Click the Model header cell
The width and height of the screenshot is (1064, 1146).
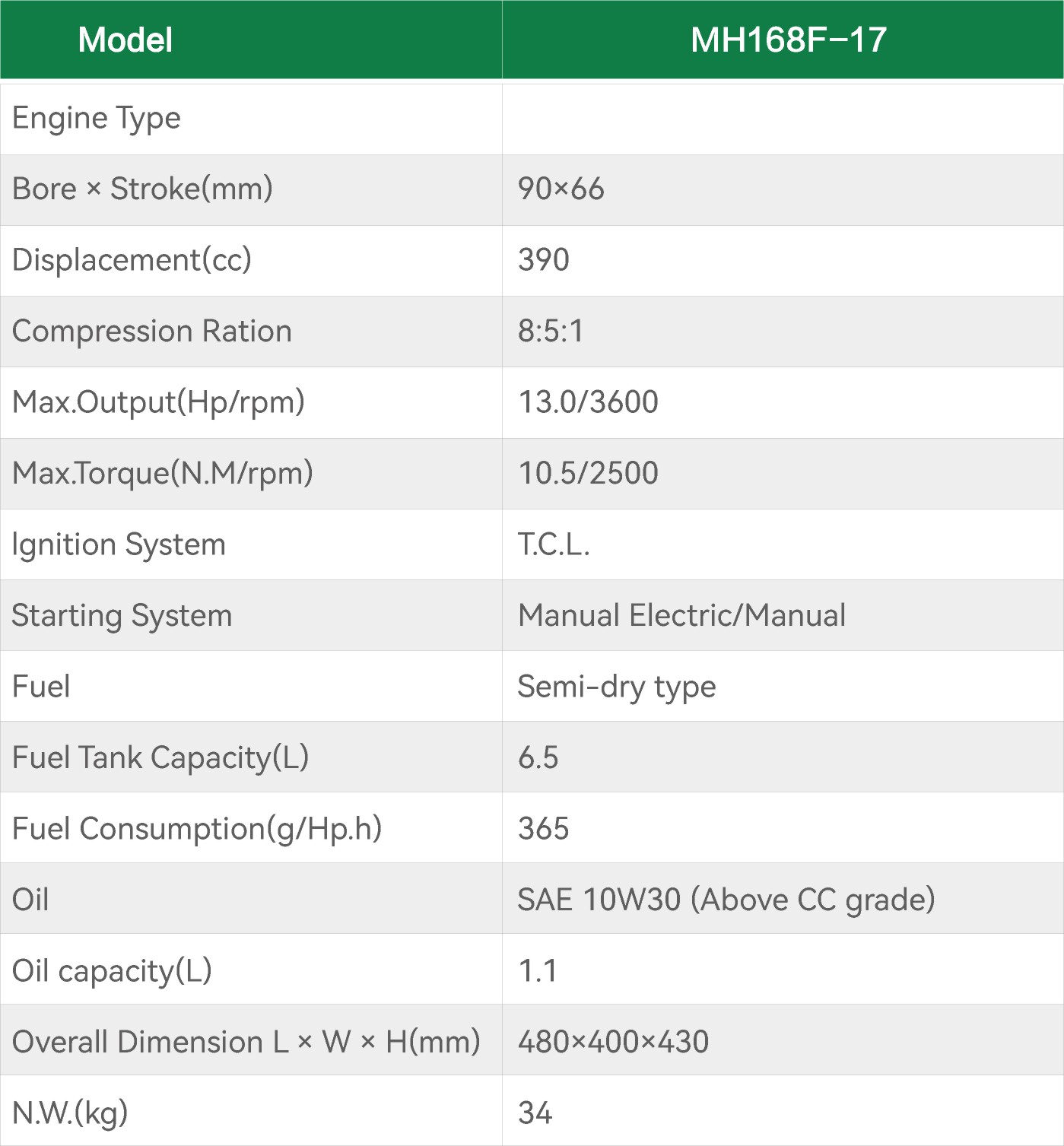click(x=125, y=40)
